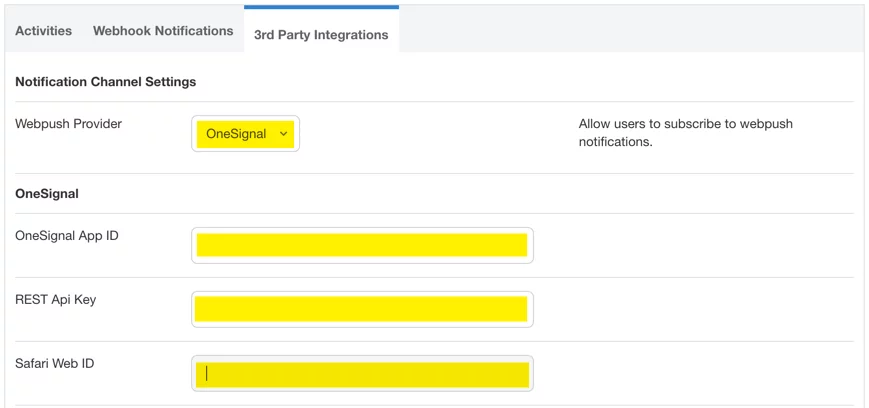Open the Webpush Provider dropdown

pos(245,134)
